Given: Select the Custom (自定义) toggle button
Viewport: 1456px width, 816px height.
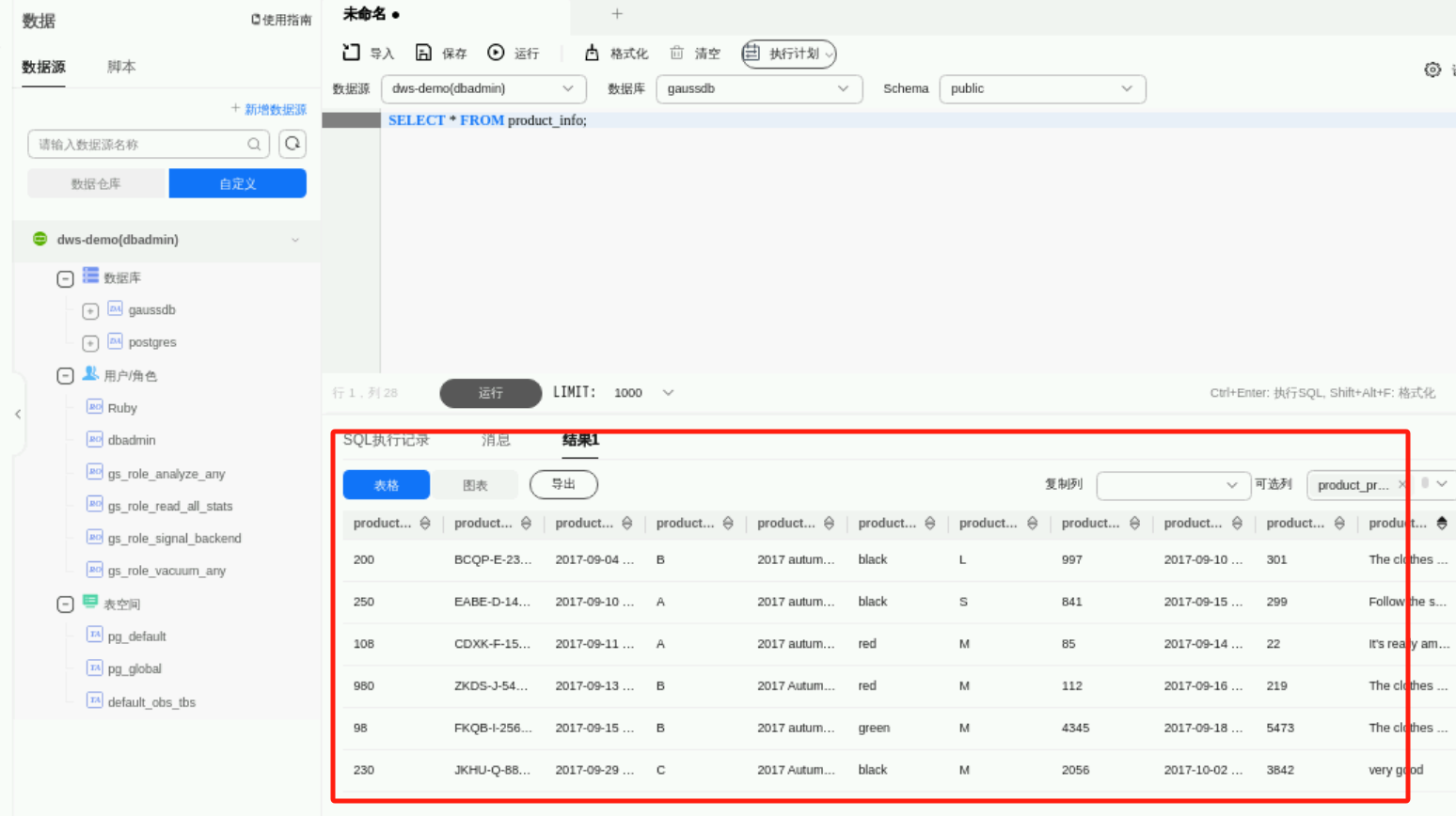Looking at the screenshot, I should (238, 183).
